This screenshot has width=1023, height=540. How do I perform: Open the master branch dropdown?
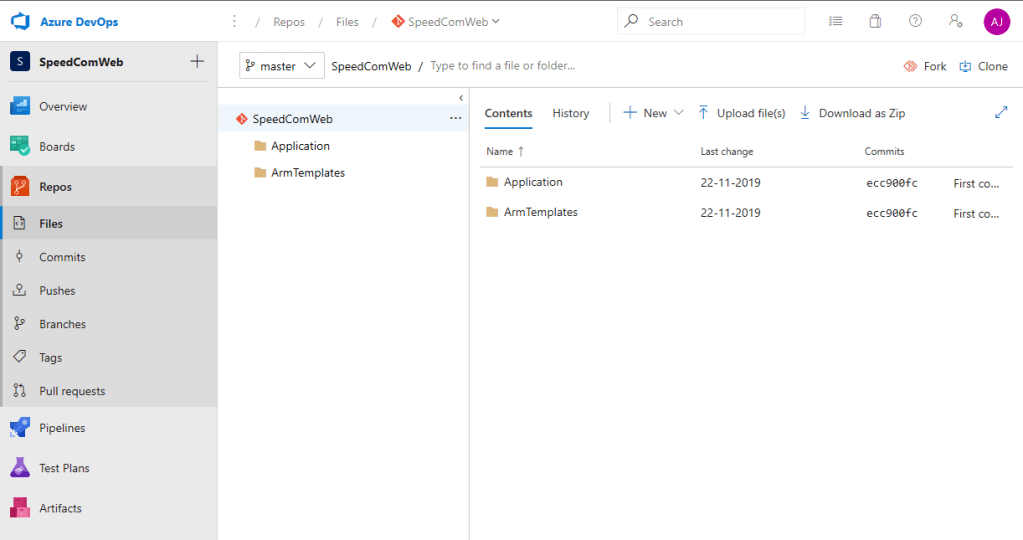[282, 66]
